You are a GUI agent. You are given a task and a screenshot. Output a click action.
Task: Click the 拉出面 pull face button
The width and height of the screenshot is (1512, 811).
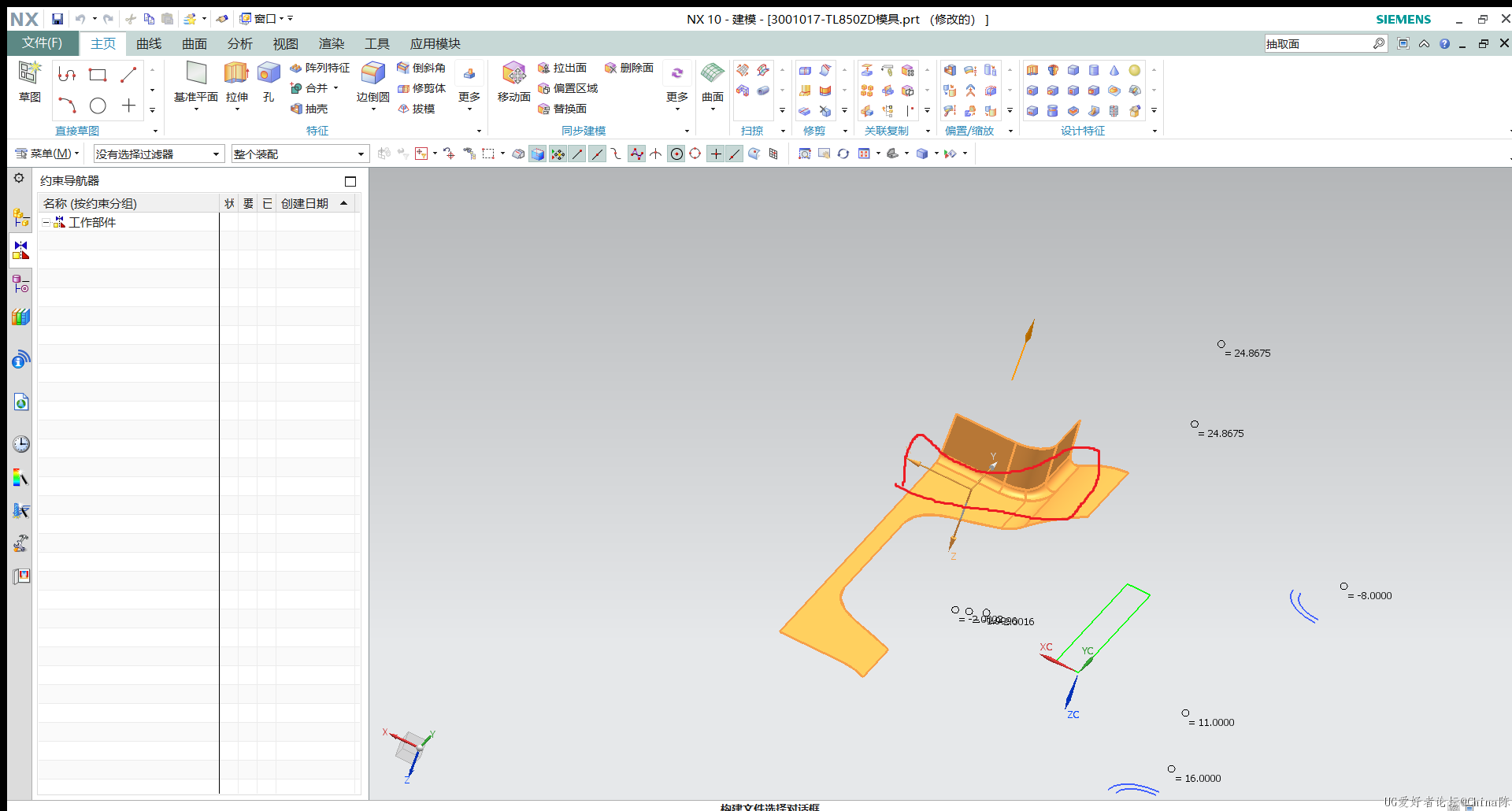click(562, 68)
